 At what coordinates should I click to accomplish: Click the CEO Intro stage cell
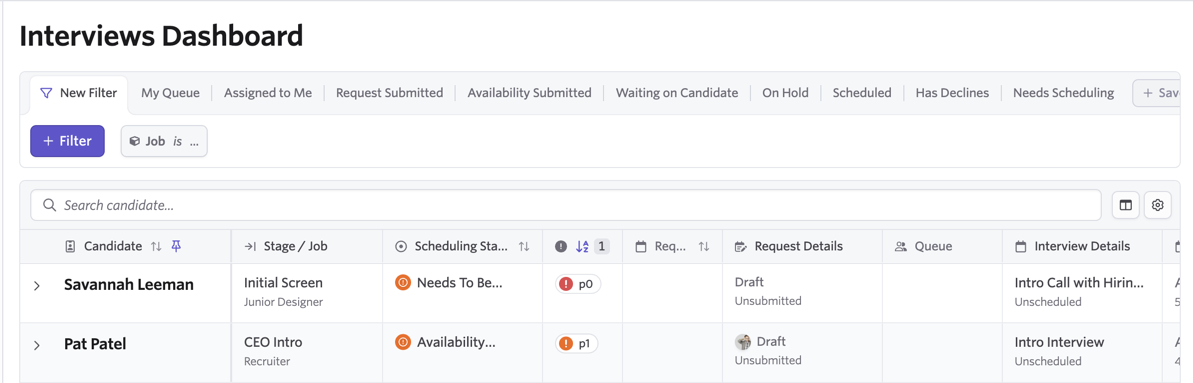273,342
